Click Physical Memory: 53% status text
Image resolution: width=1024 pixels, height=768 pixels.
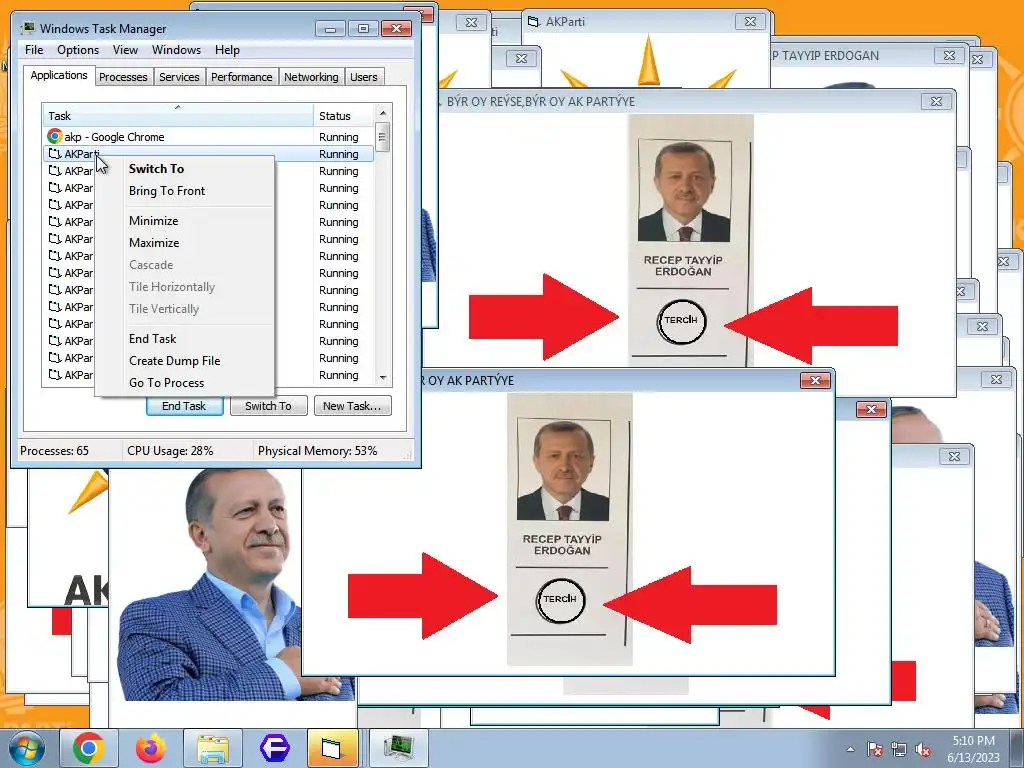tap(317, 451)
